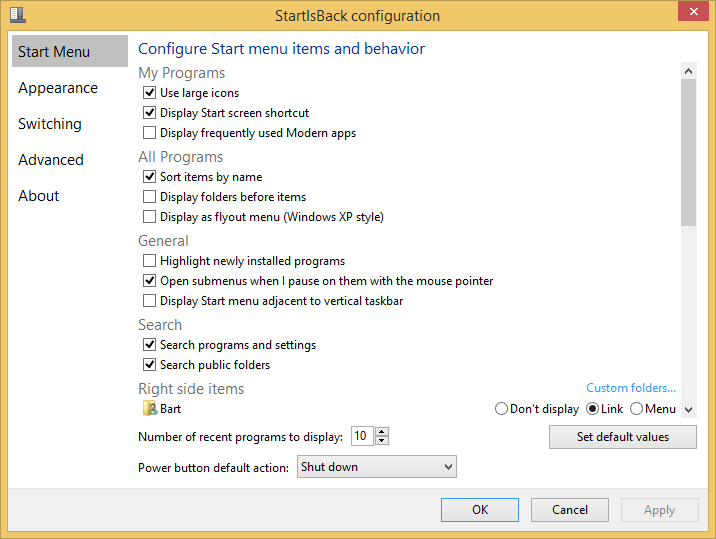Click Set default values button
This screenshot has width=716, height=539.
(622, 437)
